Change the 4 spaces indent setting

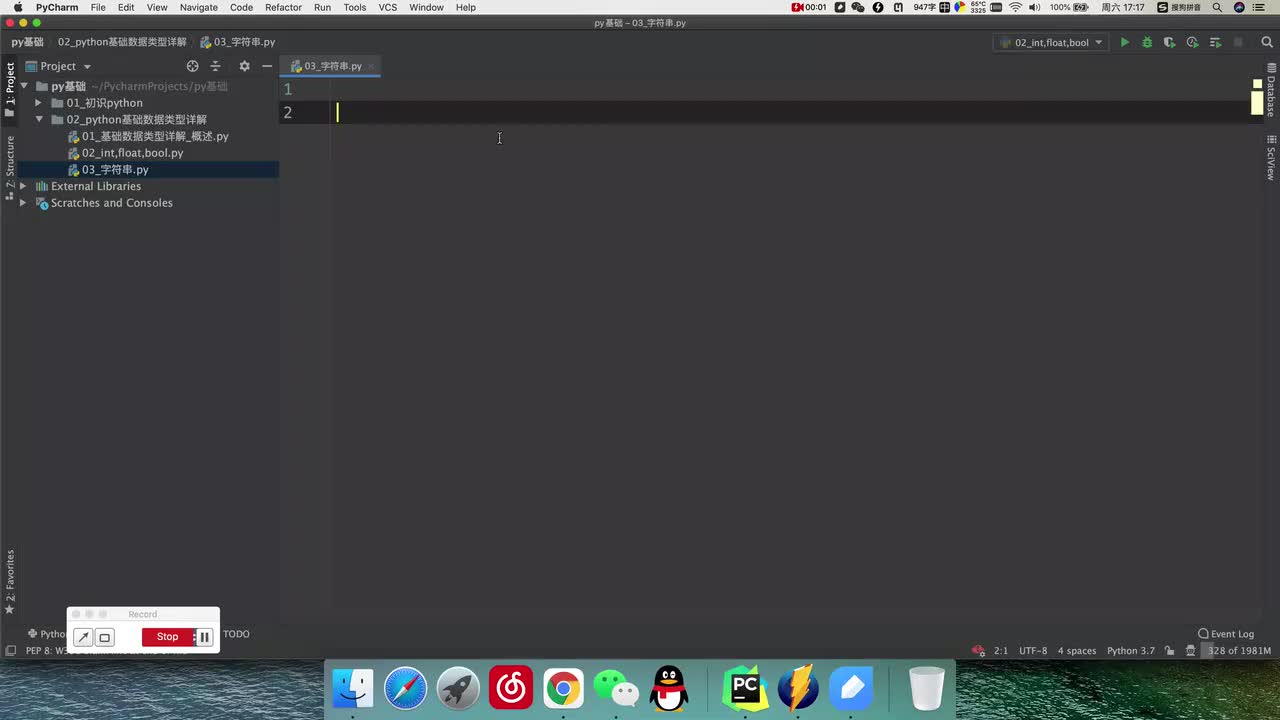1077,651
